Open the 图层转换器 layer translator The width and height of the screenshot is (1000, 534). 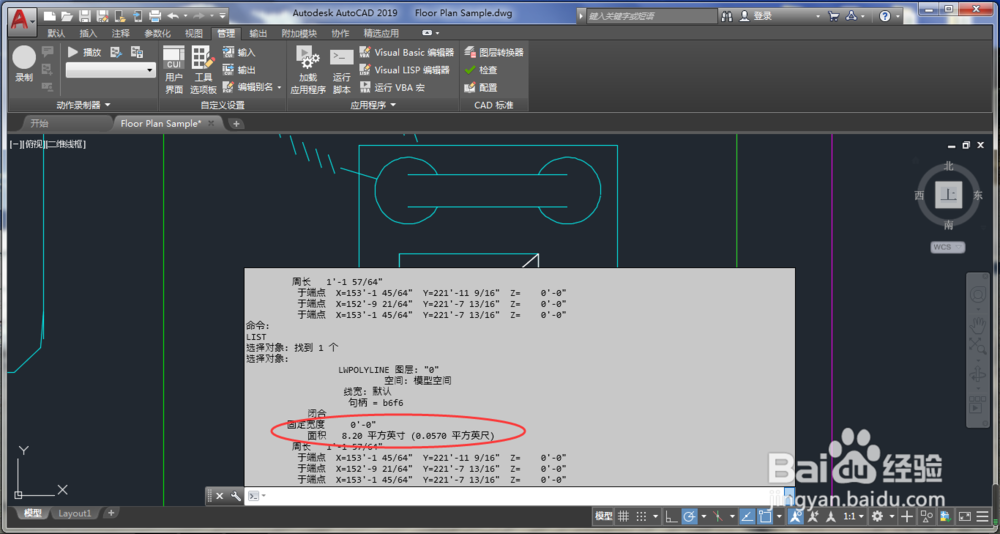[x=494, y=52]
